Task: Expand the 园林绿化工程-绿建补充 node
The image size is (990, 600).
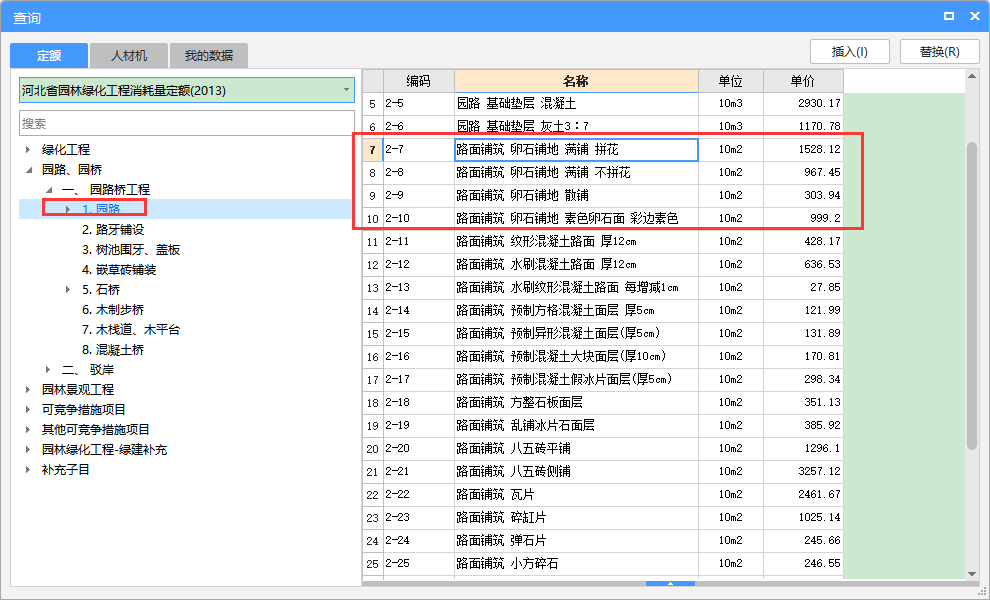Action: (x=28, y=450)
